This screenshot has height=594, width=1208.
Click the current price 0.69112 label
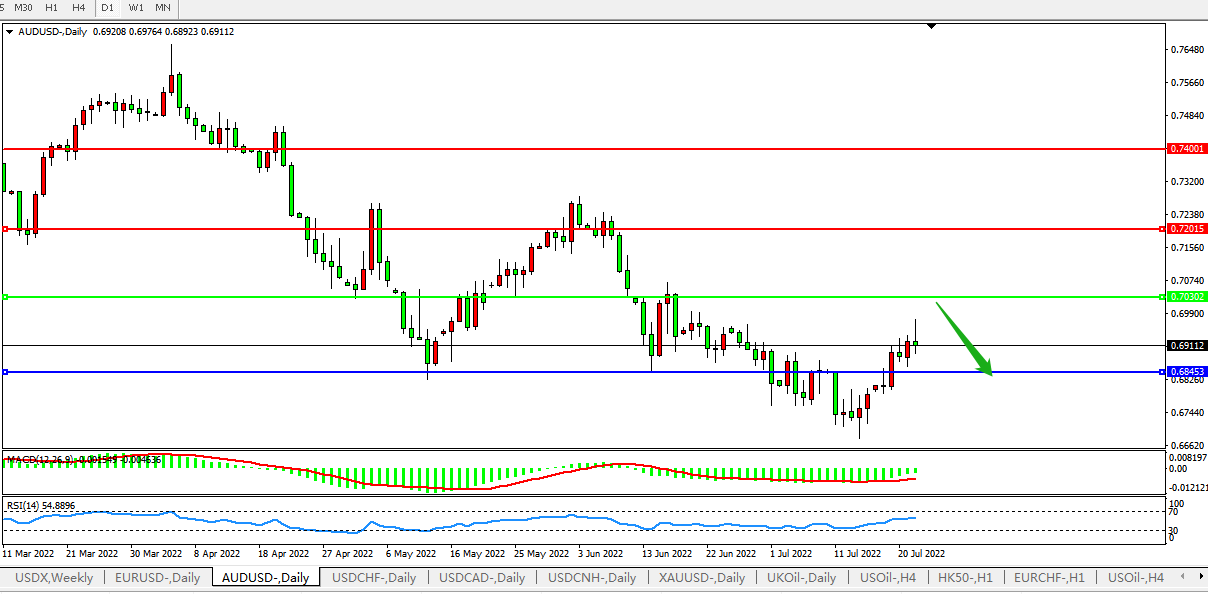tap(1187, 345)
